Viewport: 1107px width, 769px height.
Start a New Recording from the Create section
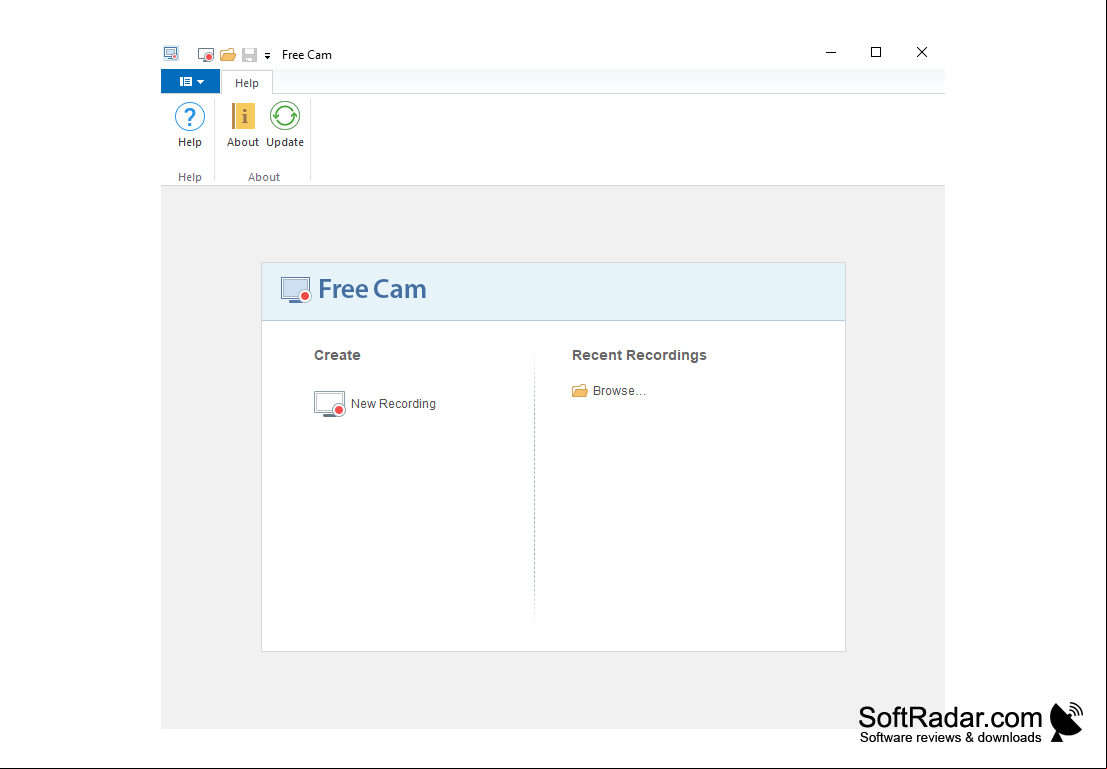[x=375, y=404]
